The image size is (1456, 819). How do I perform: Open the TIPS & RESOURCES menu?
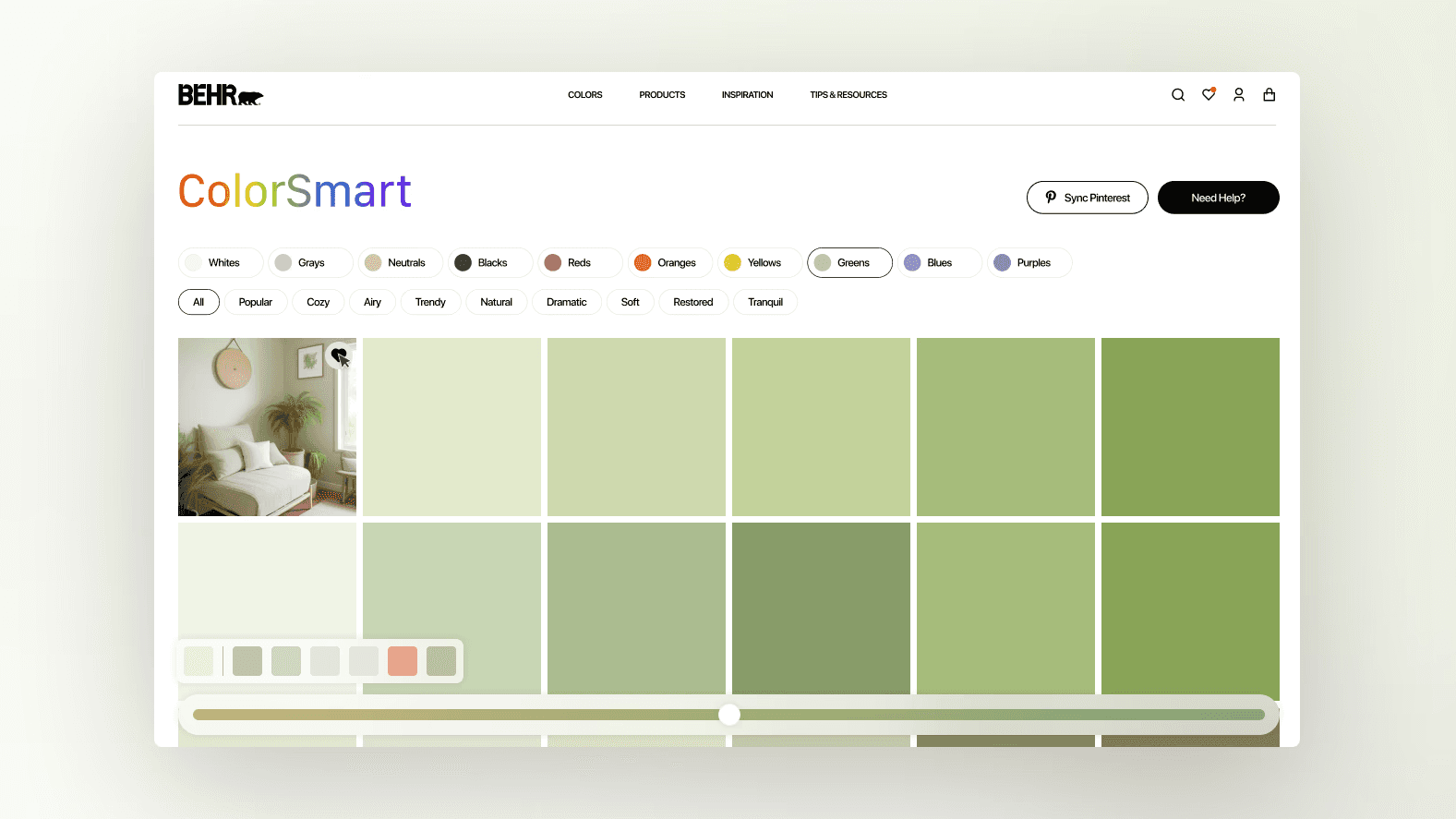pos(848,95)
